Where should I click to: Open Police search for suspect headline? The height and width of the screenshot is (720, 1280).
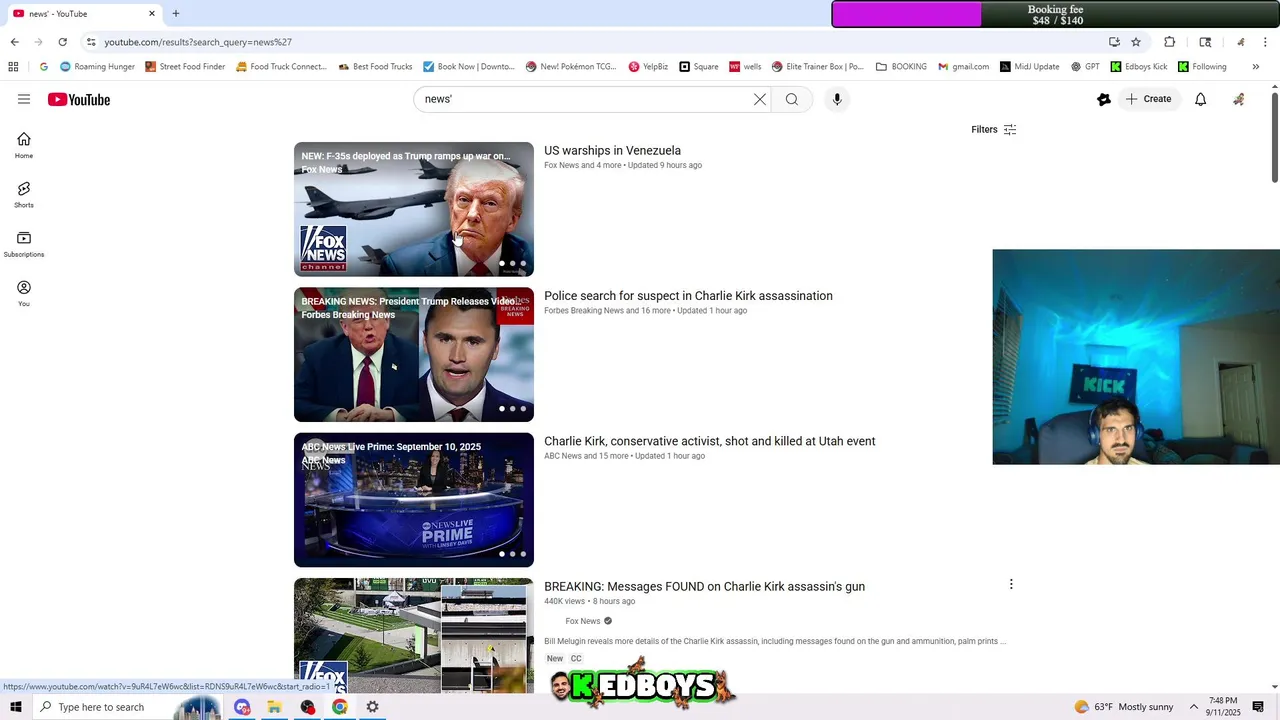tap(688, 296)
